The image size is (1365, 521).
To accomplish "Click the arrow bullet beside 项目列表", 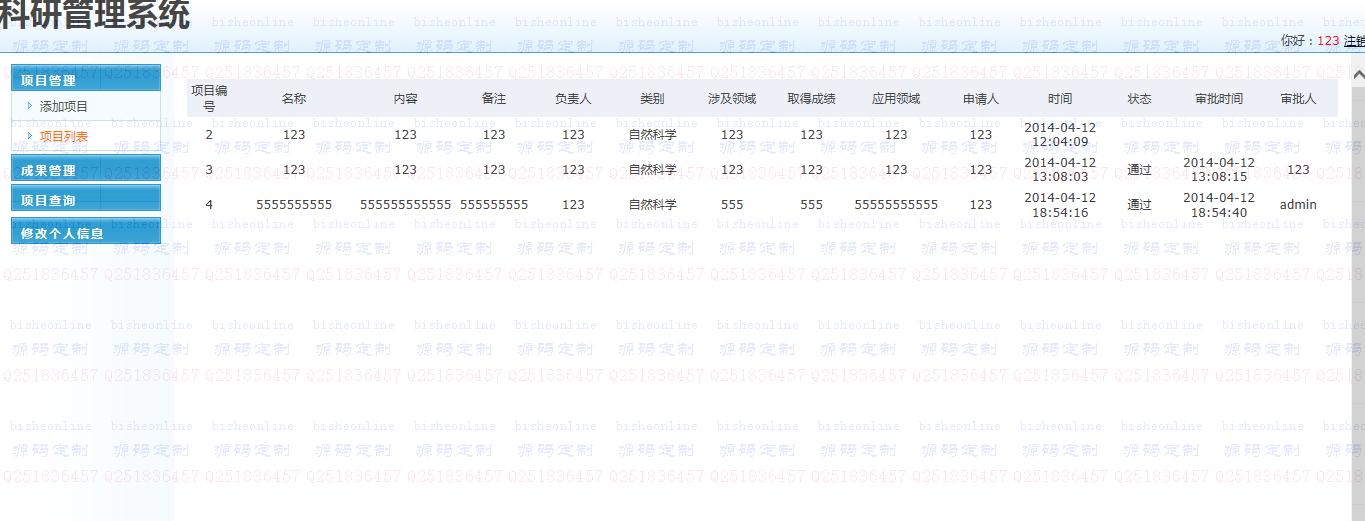I will pyautogui.click(x=30, y=135).
